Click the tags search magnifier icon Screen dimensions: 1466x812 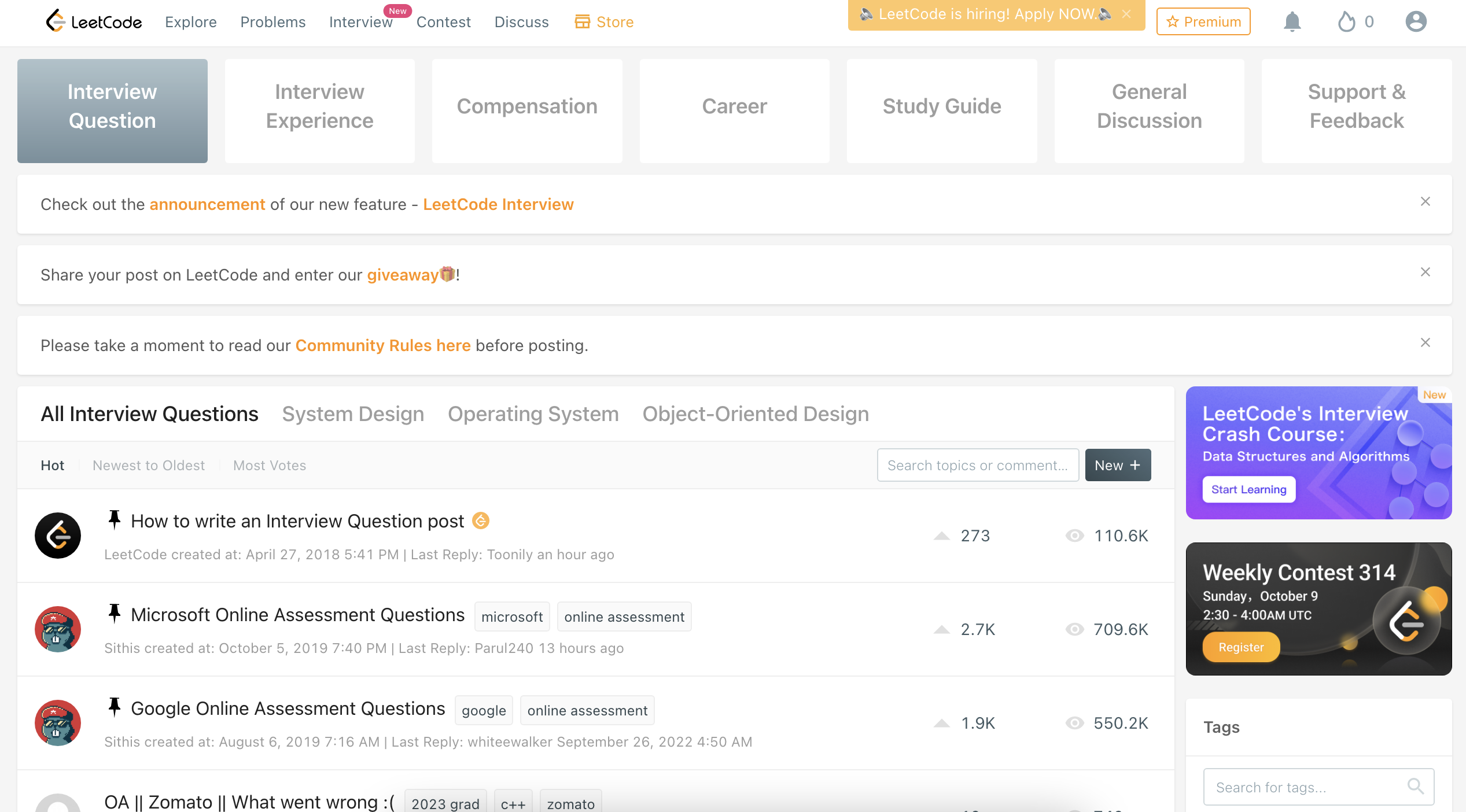1415,786
